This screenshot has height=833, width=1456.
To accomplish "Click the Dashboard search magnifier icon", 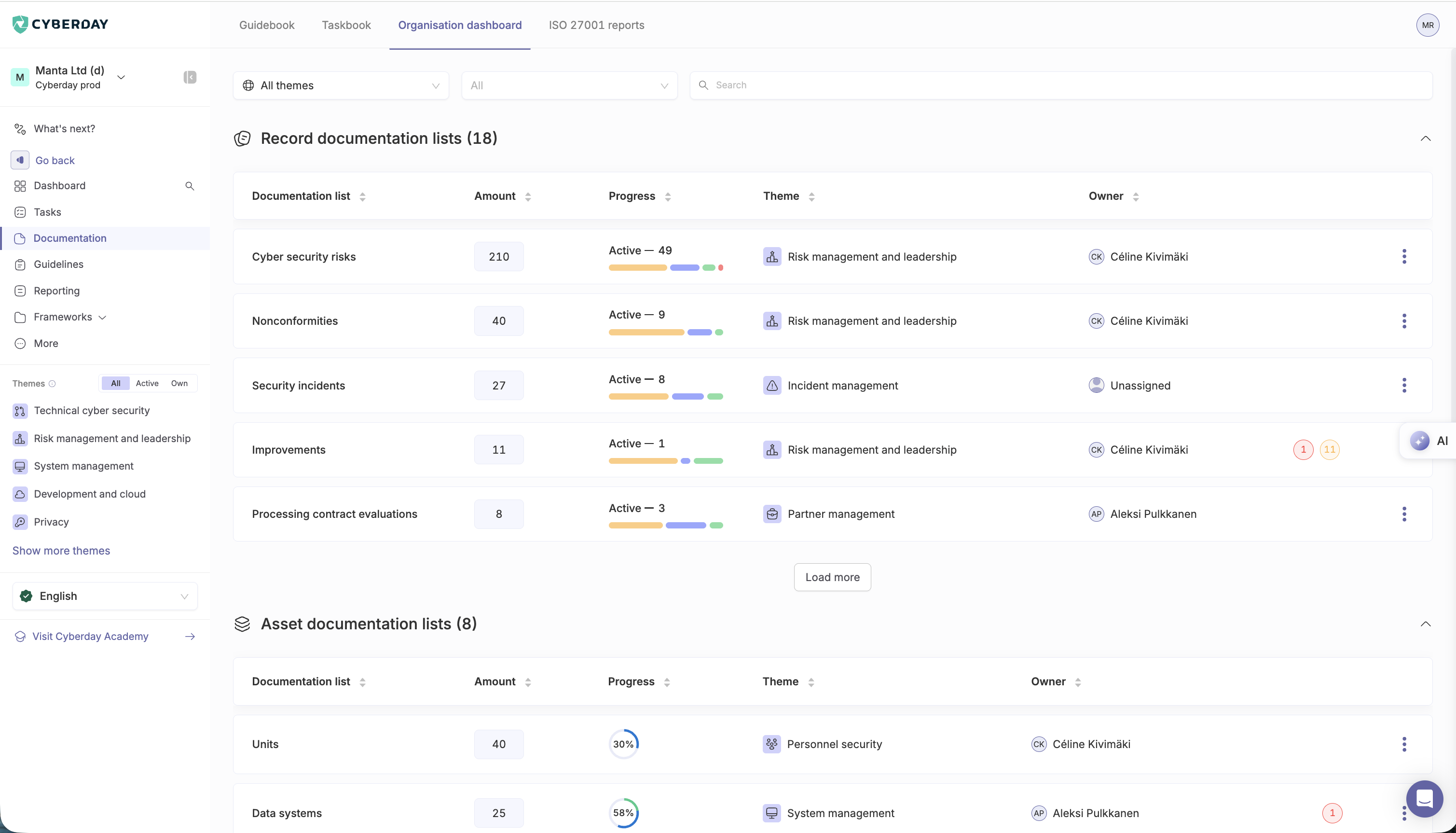I will pos(190,186).
